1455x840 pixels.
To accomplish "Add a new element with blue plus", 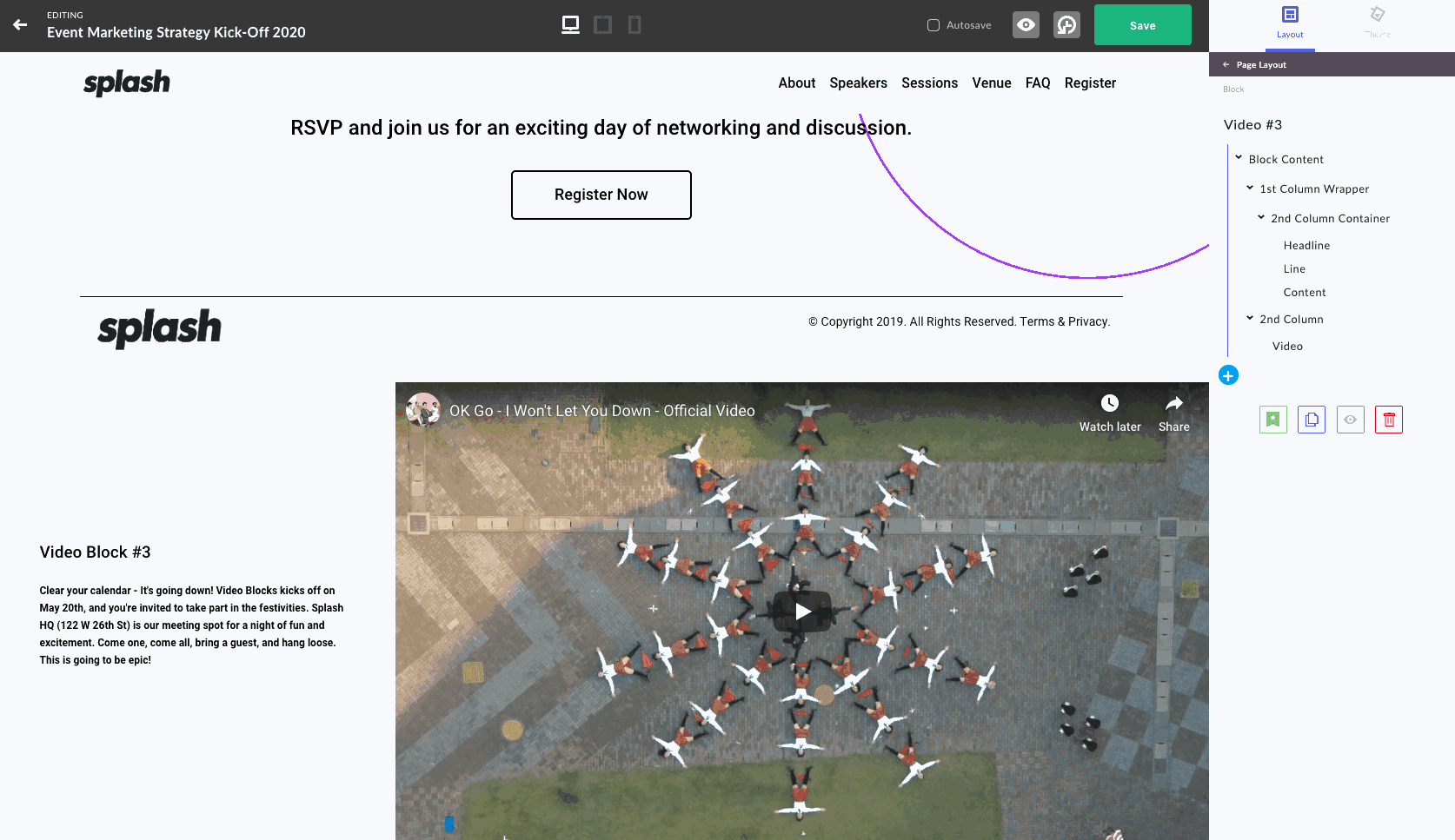I will click(x=1228, y=375).
